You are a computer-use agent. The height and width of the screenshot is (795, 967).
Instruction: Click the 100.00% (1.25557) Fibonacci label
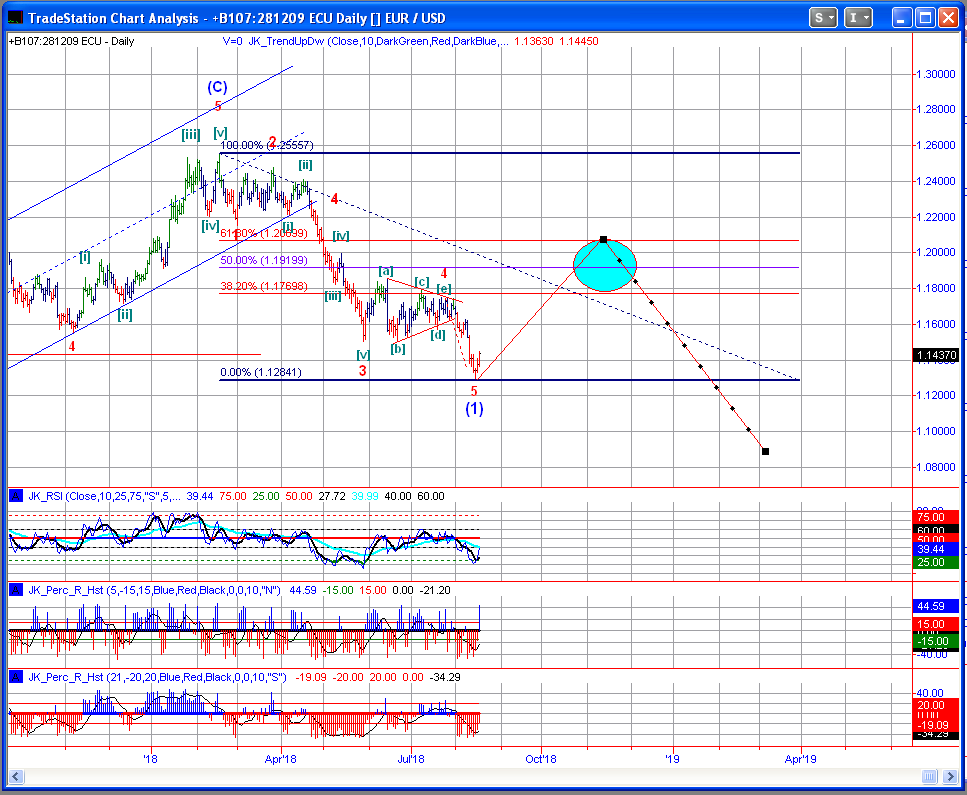266,146
